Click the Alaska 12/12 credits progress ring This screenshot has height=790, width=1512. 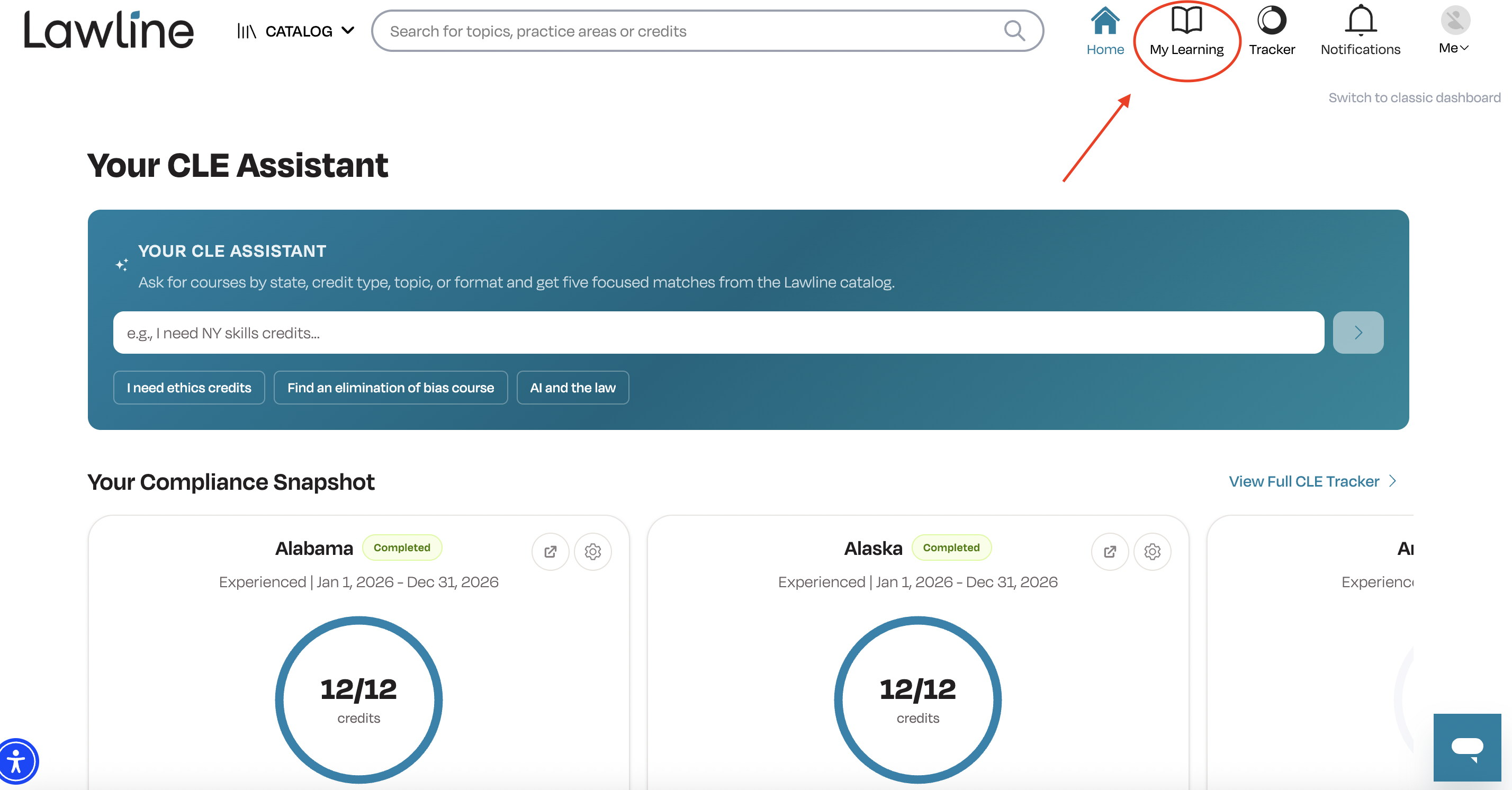point(918,699)
